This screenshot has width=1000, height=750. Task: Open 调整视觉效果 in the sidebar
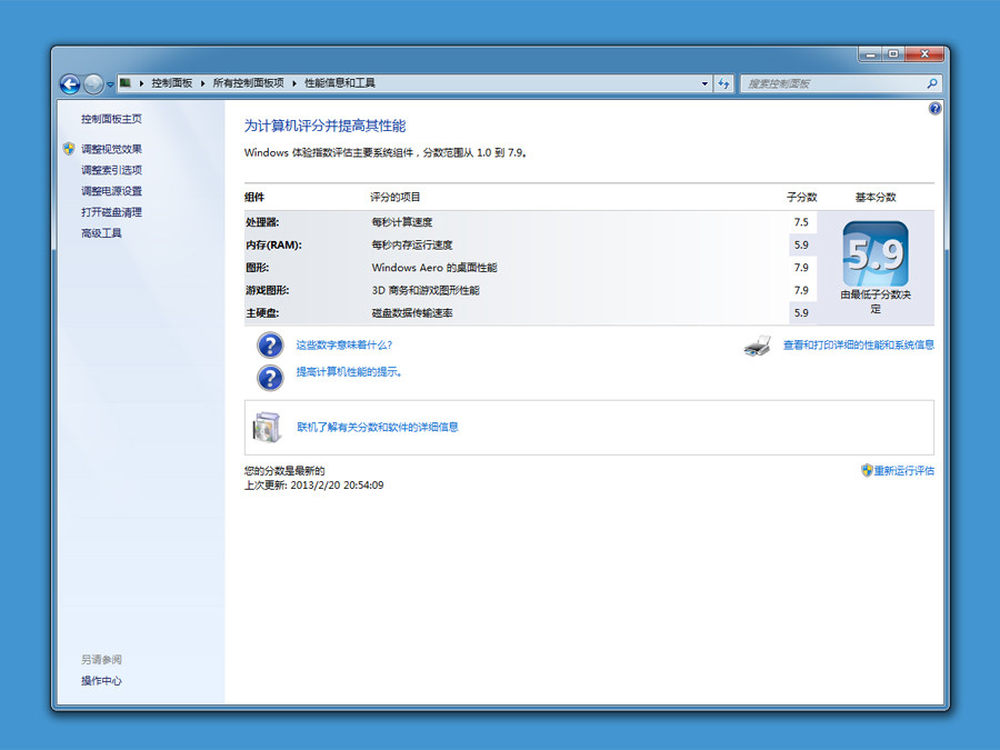(112, 149)
